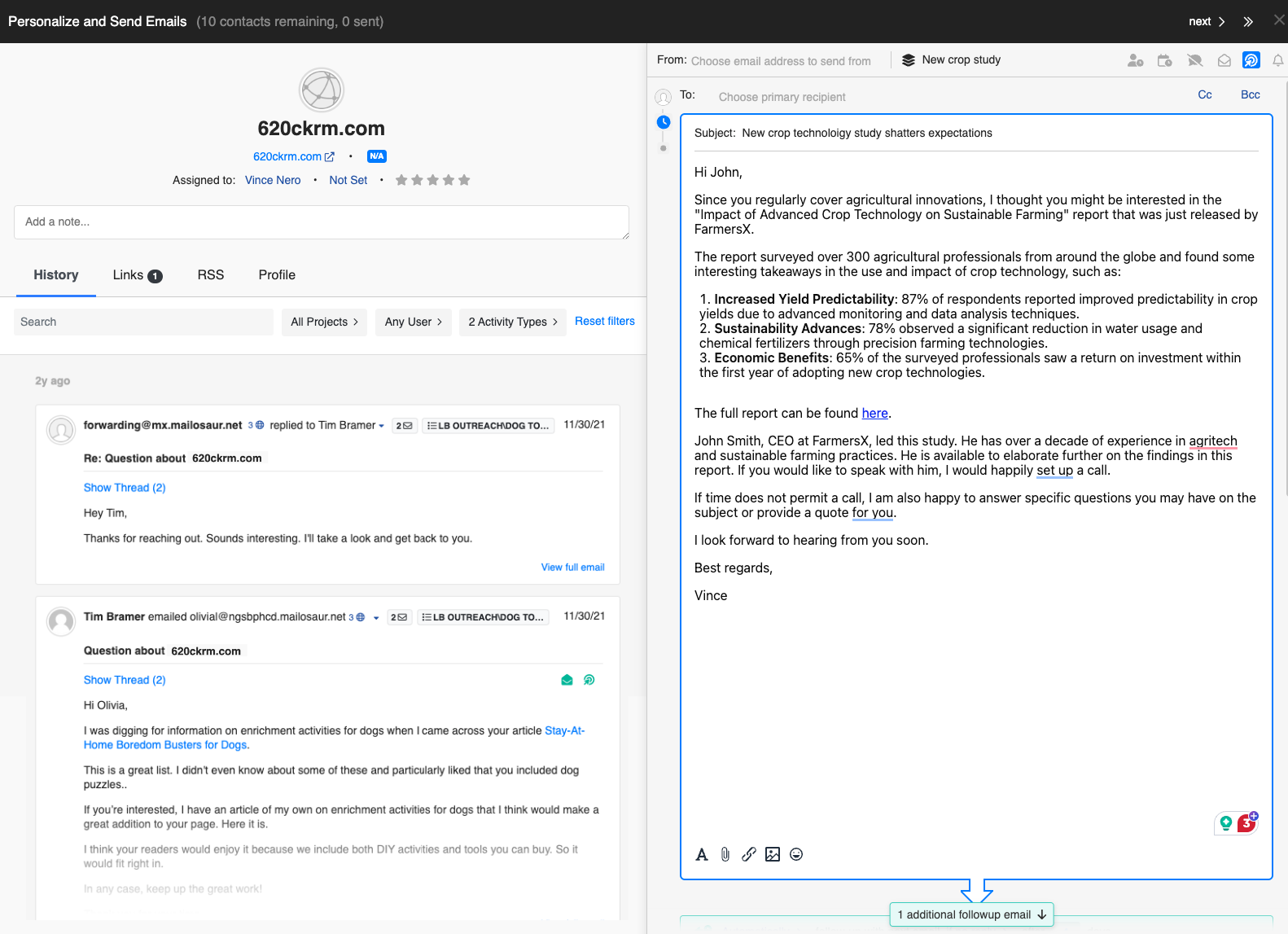The width and height of the screenshot is (1288, 934).
Task: Click the calendar schedule send icon
Action: click(1165, 60)
